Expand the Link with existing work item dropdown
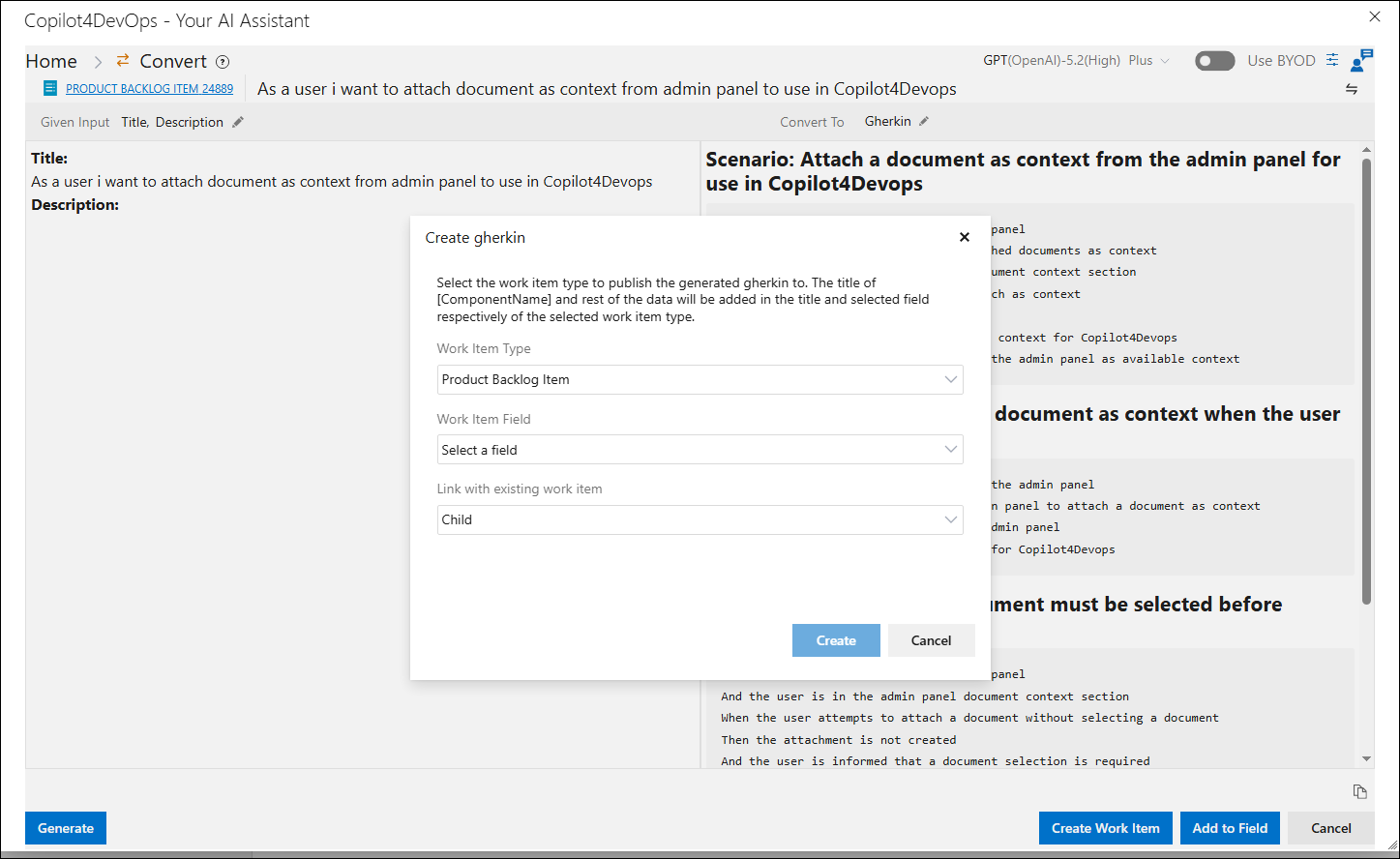Viewport: 1400px width, 859px height. click(x=700, y=519)
